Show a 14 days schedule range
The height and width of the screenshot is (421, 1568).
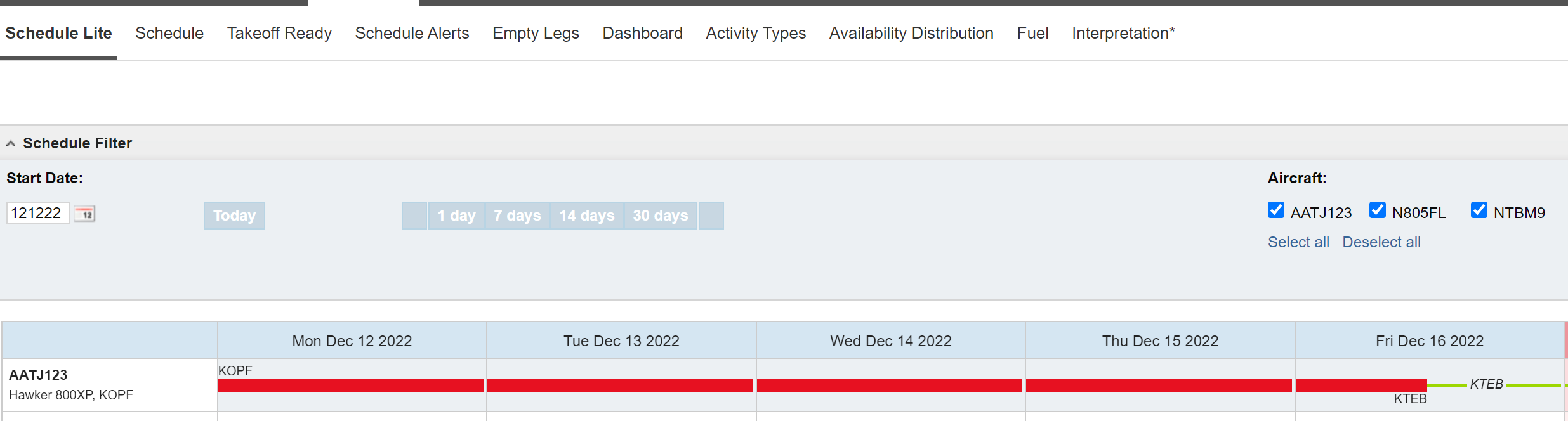pos(587,216)
